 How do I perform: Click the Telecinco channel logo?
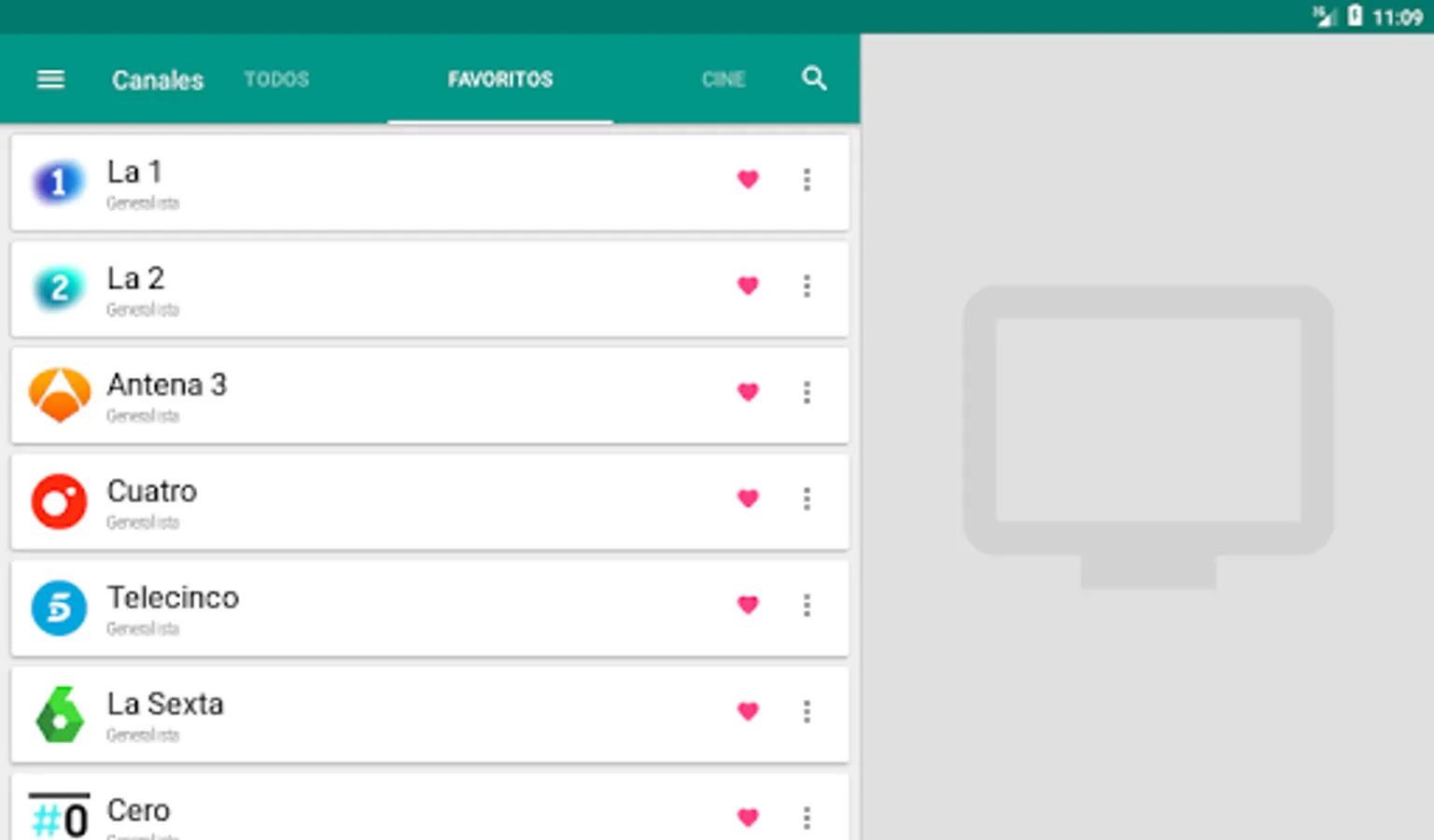[x=59, y=608]
